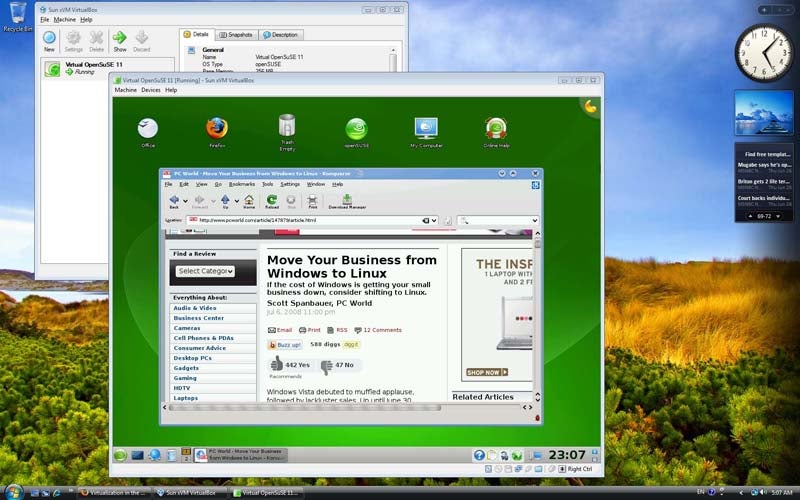The image size is (800, 500).
Task: Click Konqueror's Print icon
Action: click(312, 199)
